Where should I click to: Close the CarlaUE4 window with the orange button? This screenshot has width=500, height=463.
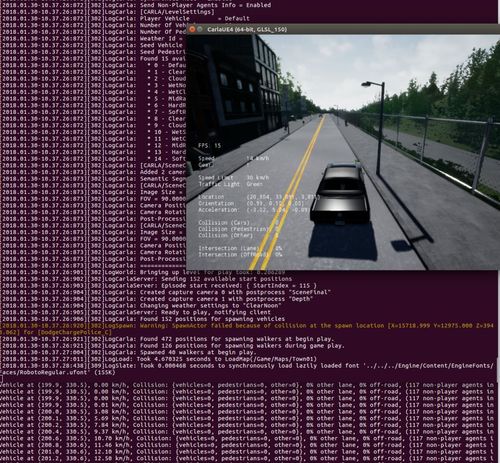192,29
